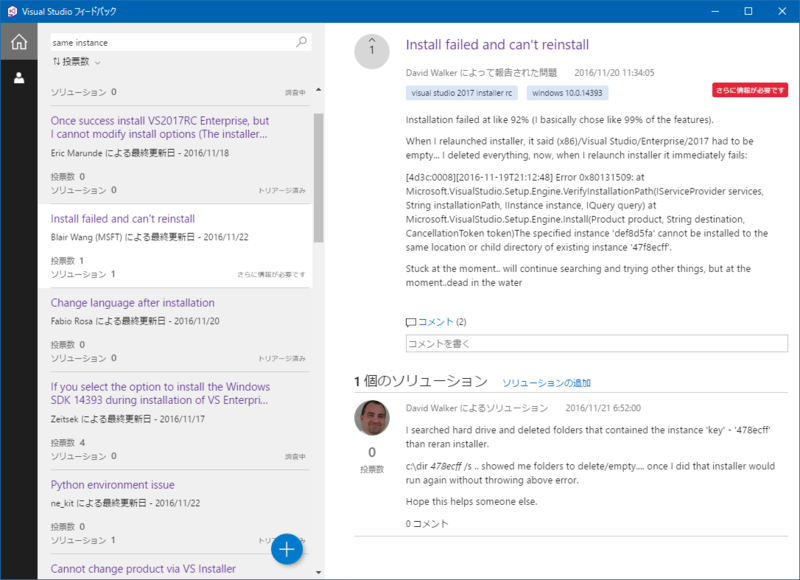Click the solution vote count '0'

tap(372, 452)
